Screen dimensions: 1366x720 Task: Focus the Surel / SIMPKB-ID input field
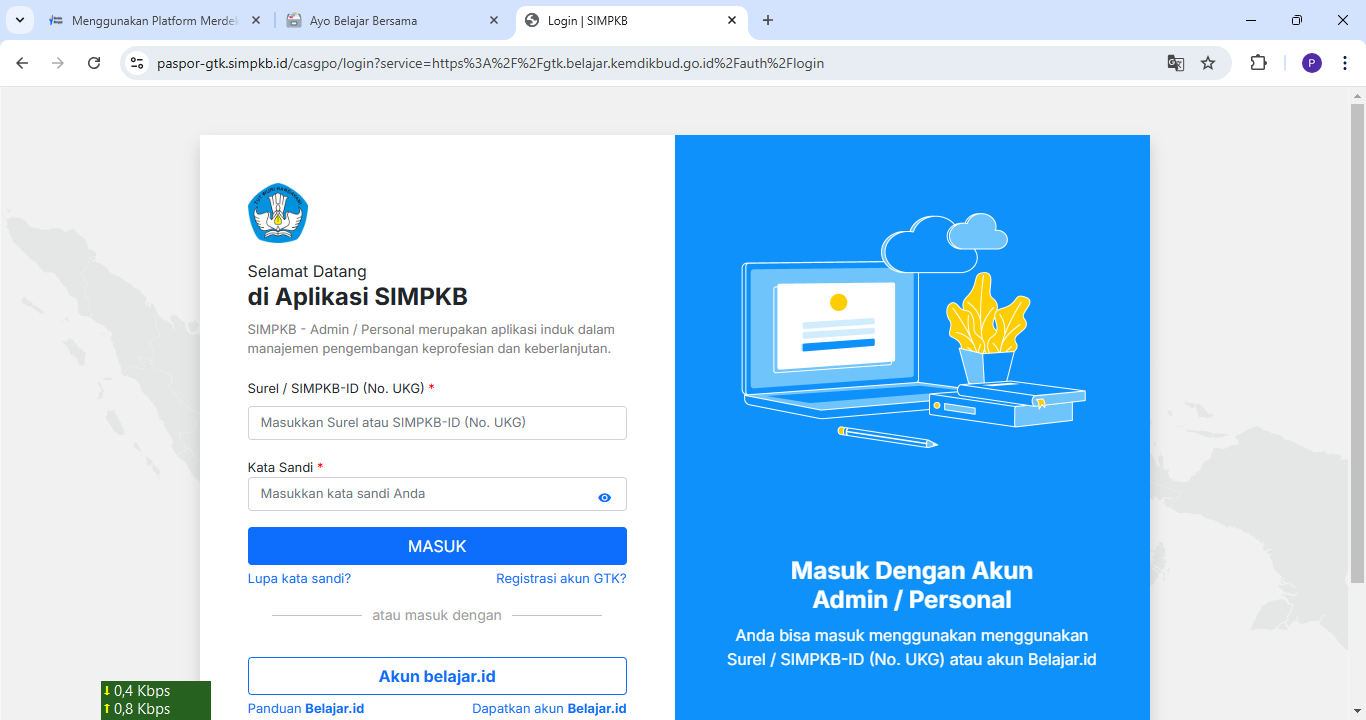point(437,423)
